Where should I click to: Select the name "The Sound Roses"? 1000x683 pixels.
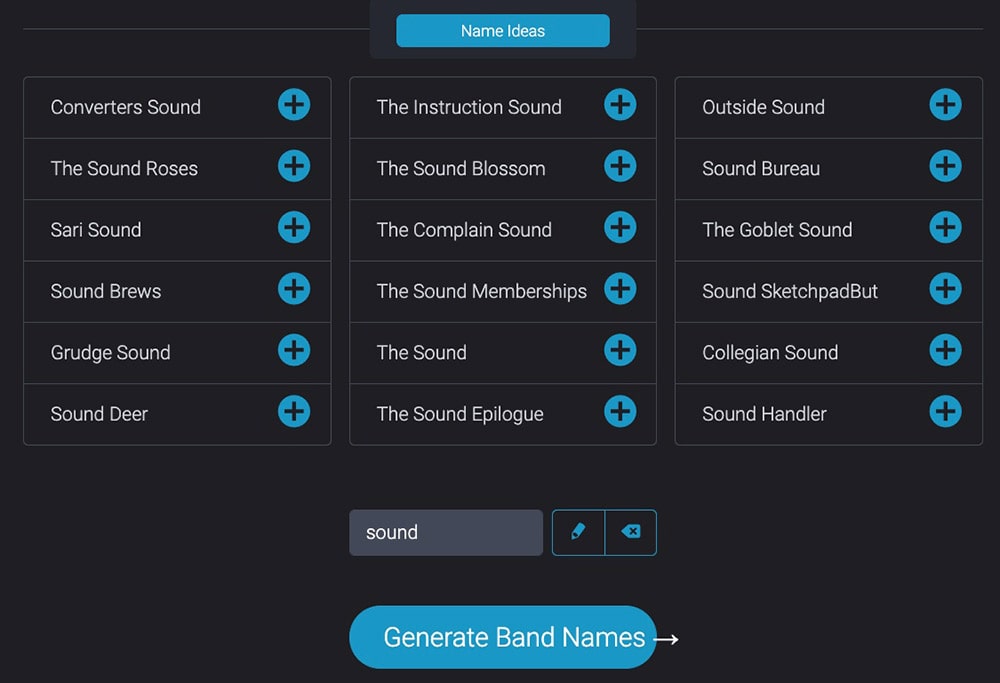click(124, 168)
